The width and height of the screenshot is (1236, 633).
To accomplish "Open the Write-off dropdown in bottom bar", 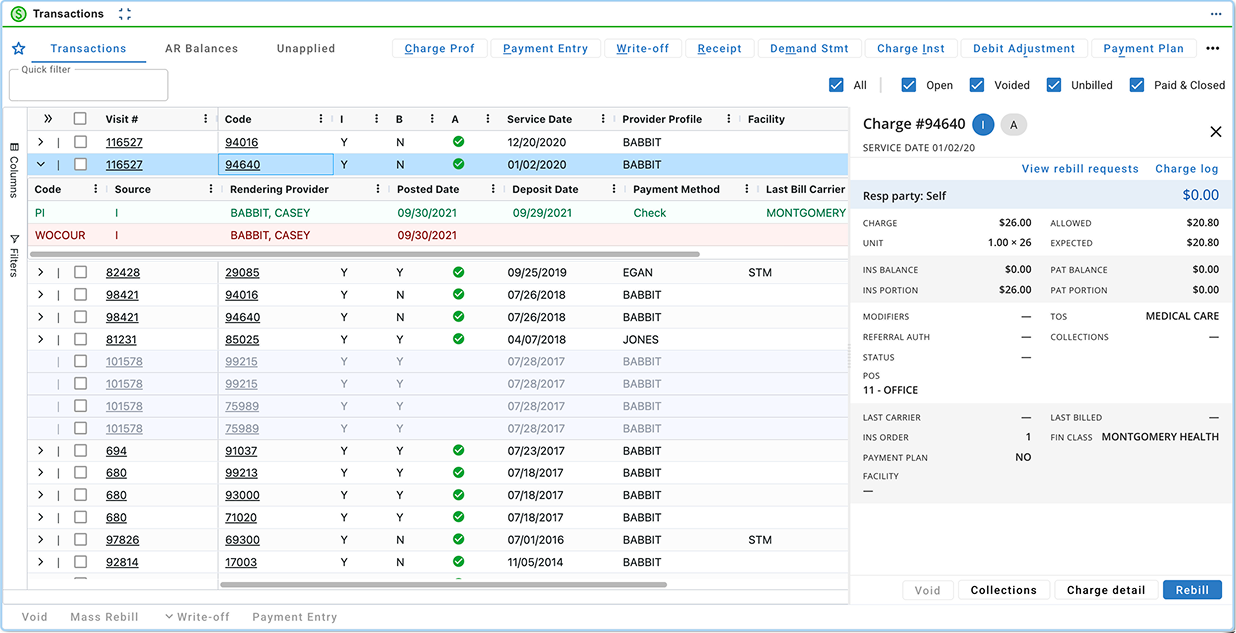I will click(x=197, y=617).
